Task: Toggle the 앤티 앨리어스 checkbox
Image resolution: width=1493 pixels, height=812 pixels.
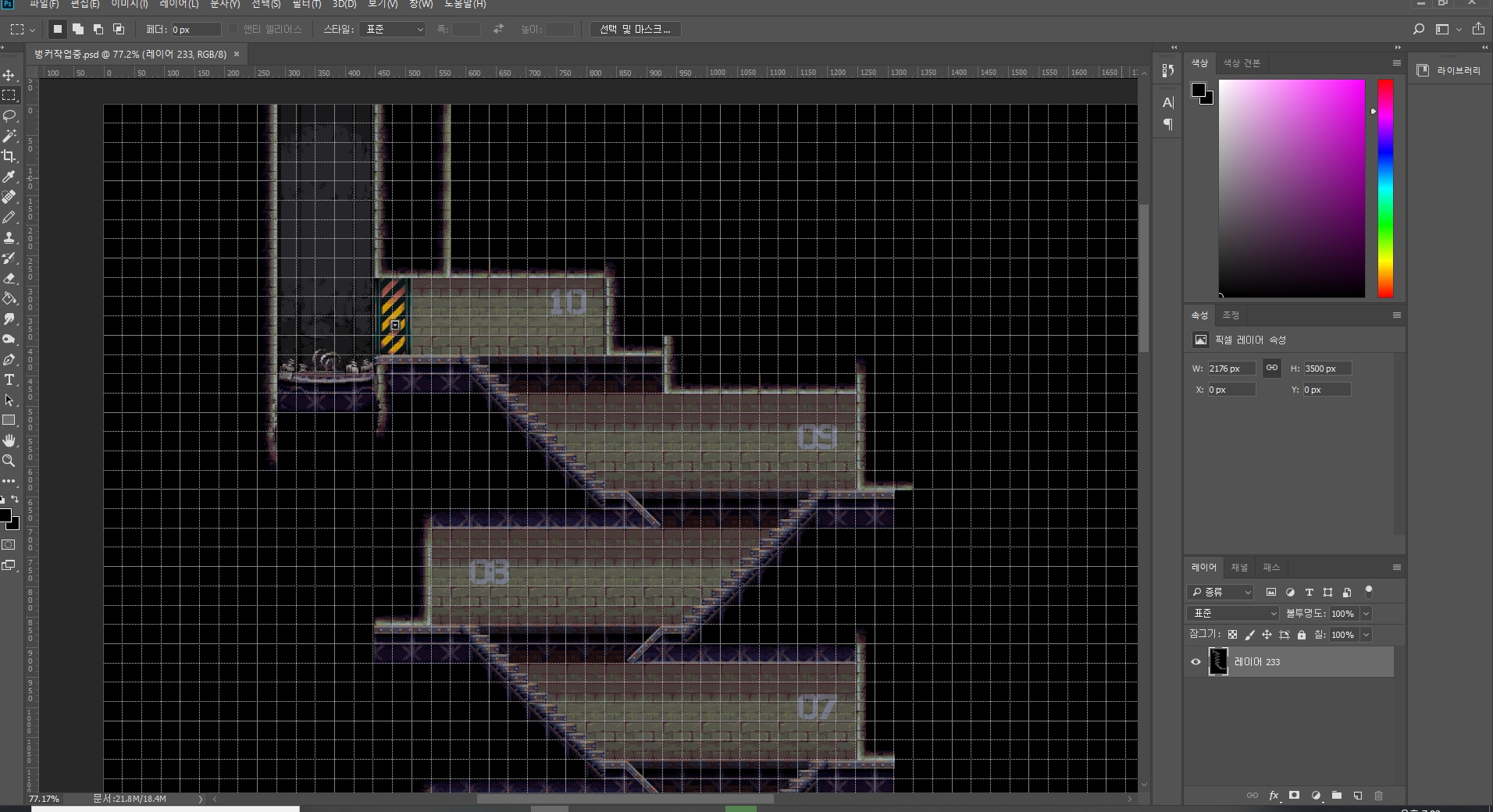Action: click(233, 29)
